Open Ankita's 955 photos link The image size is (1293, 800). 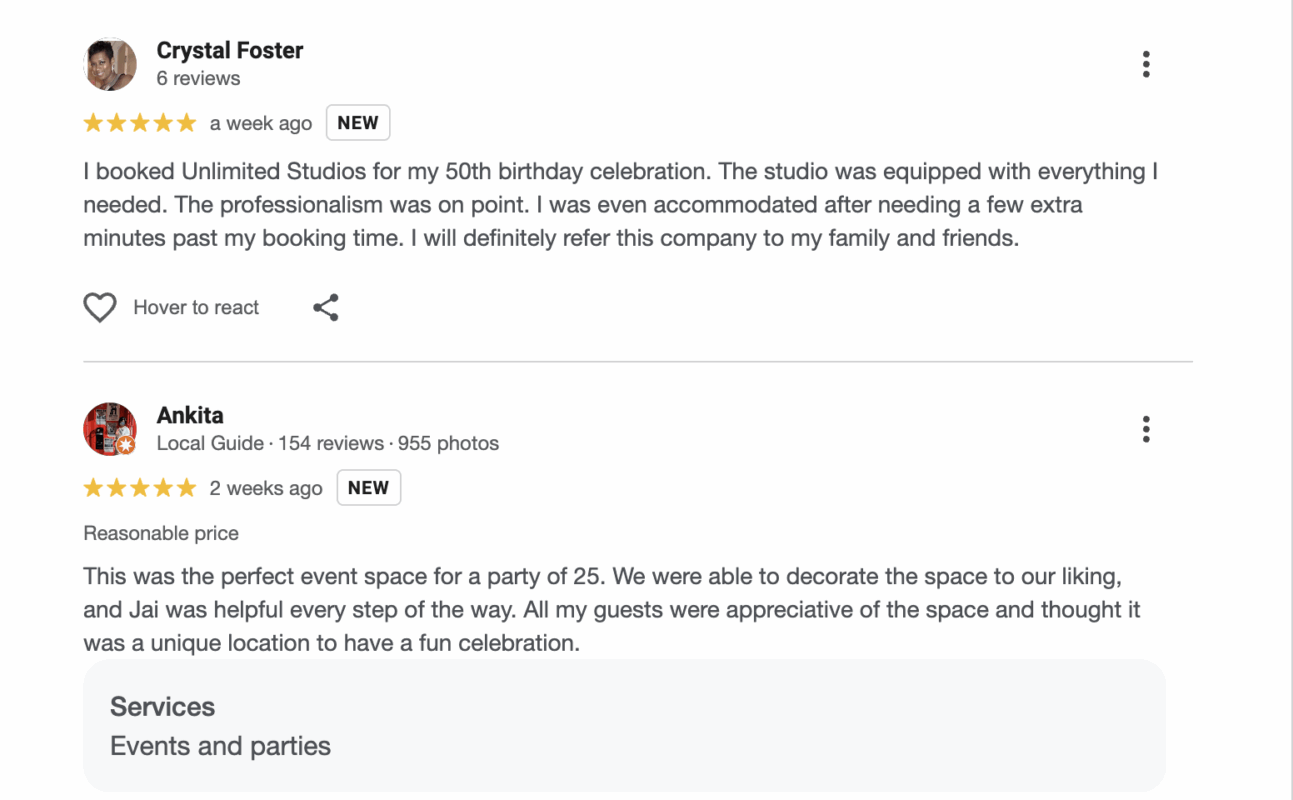point(449,443)
